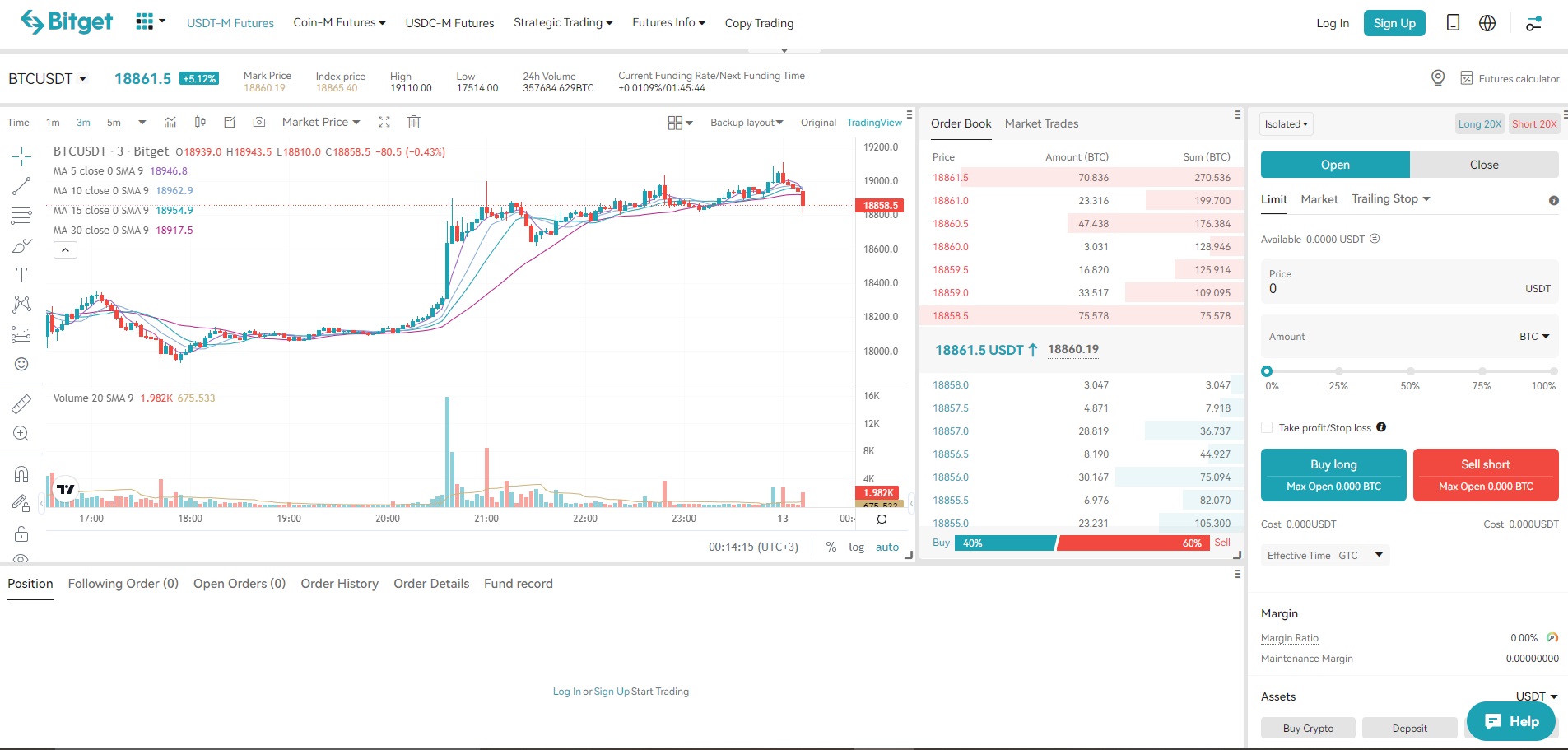The image size is (1568, 750).
Task: Choose the text annotation tool
Action: coord(22,275)
